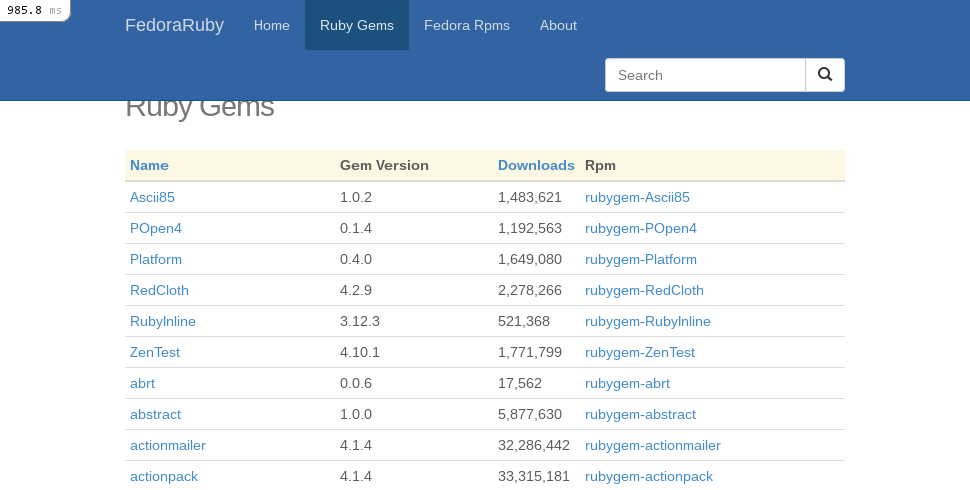Click the 985.8 ms profiler badge
This screenshot has height=490, width=970.
coord(34,10)
